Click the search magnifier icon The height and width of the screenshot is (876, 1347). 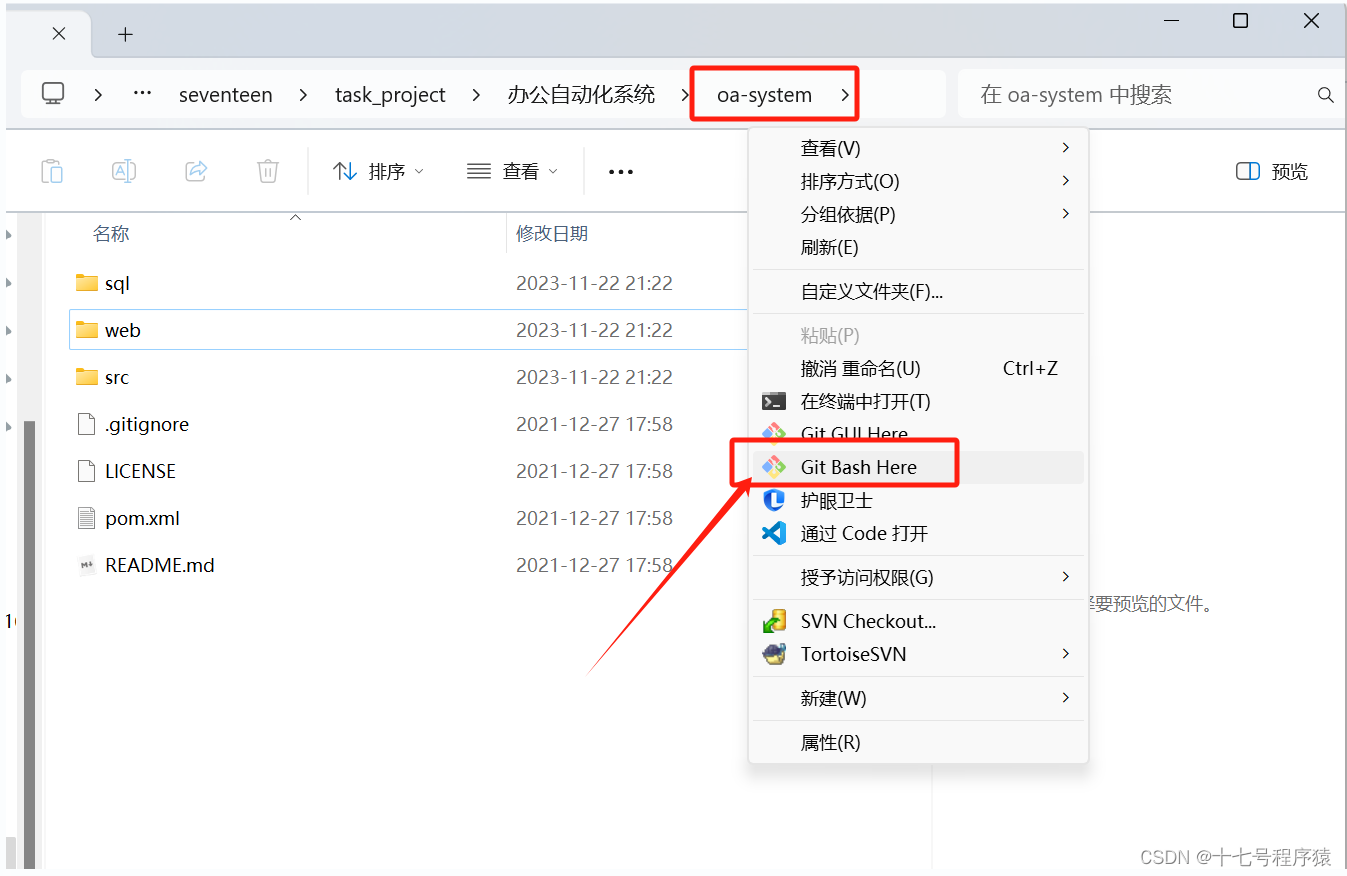click(1326, 95)
